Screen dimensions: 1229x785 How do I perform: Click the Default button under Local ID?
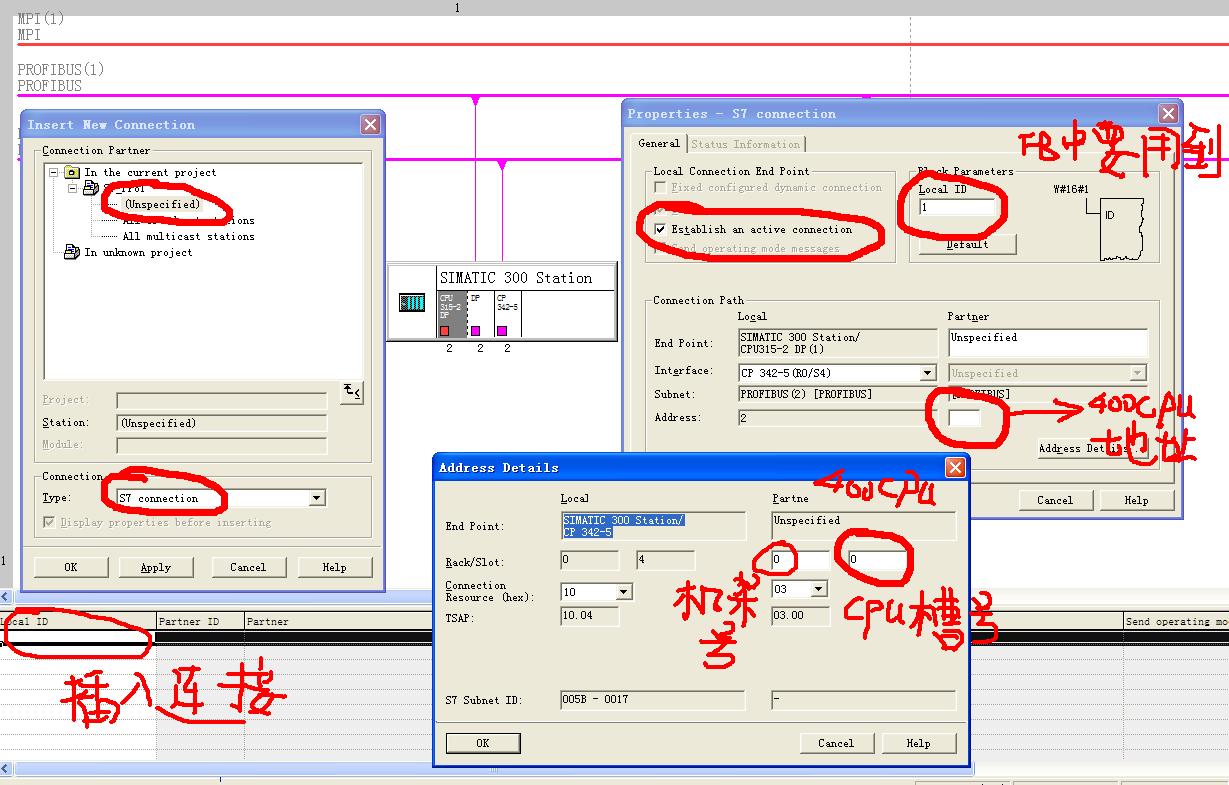coord(968,244)
